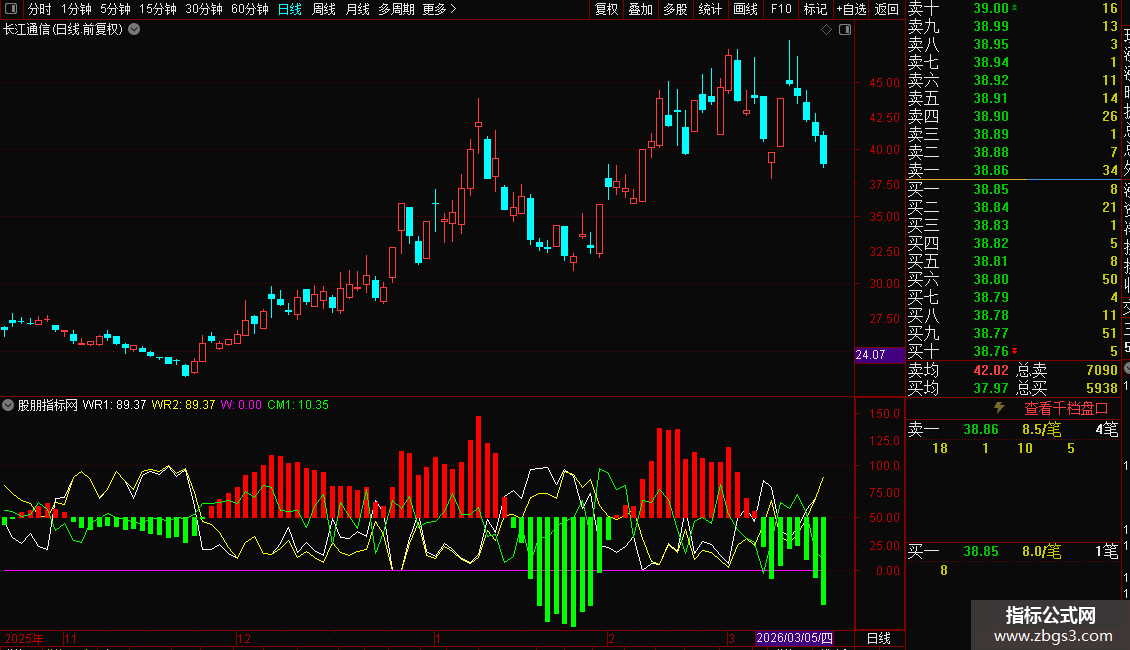Add stock via +自选 button
Screen dimensions: 1130x650
pyautogui.click(x=851, y=9)
